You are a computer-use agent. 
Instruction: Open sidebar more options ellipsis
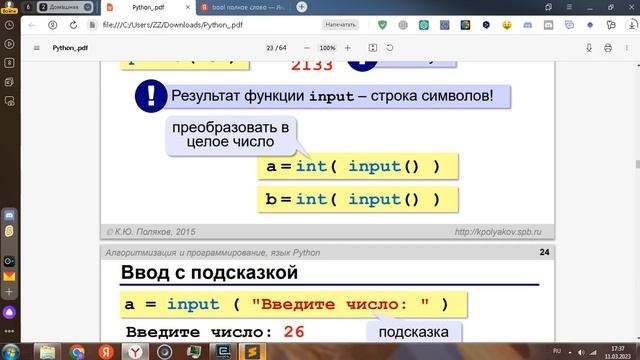(x=9, y=331)
